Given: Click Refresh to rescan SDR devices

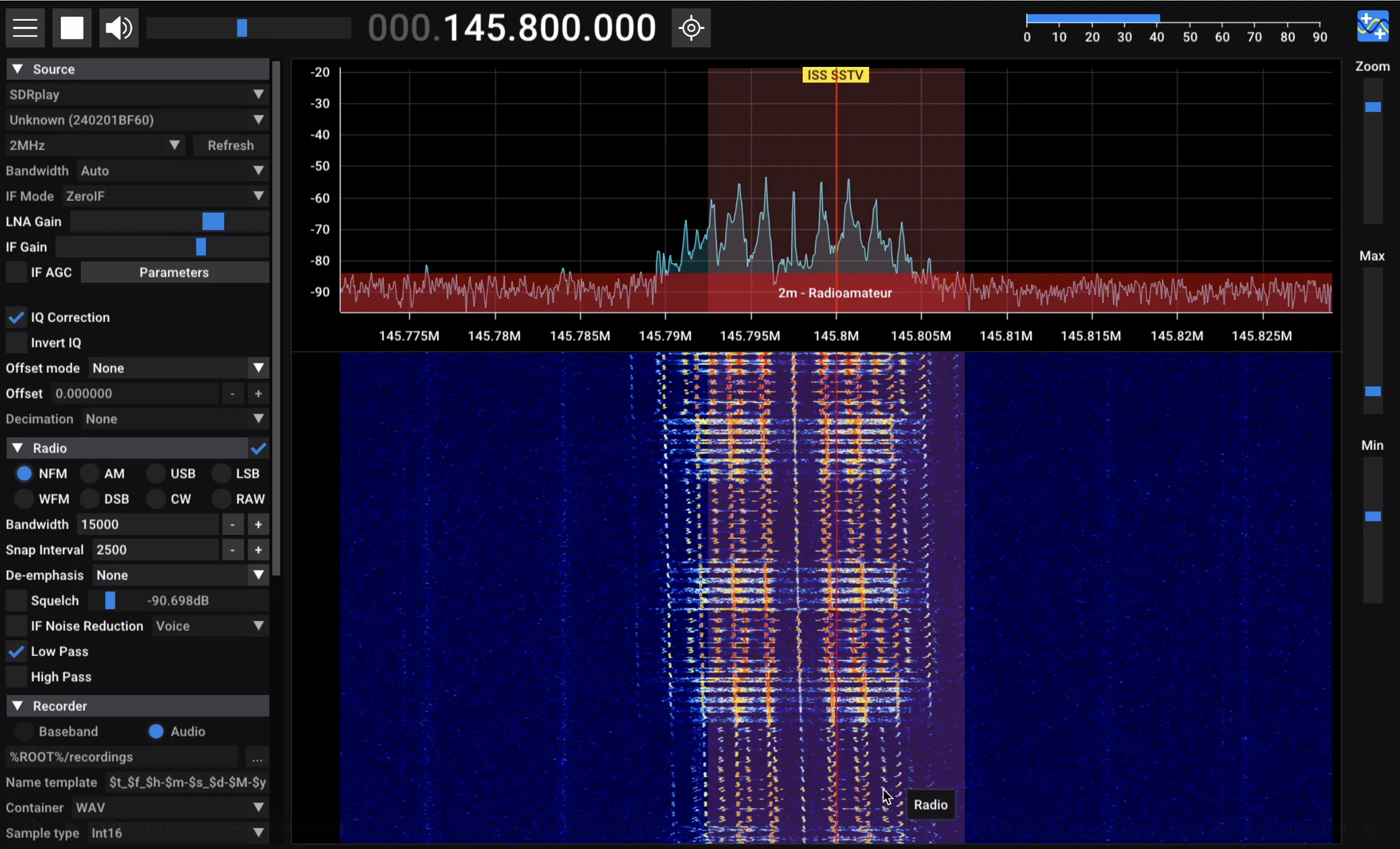Looking at the screenshot, I should pyautogui.click(x=231, y=145).
